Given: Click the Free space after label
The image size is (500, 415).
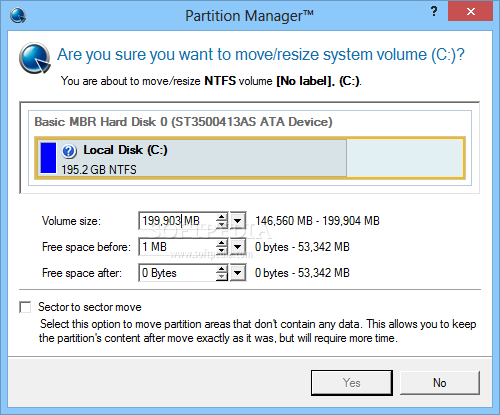Looking at the screenshot, I should point(82,273).
